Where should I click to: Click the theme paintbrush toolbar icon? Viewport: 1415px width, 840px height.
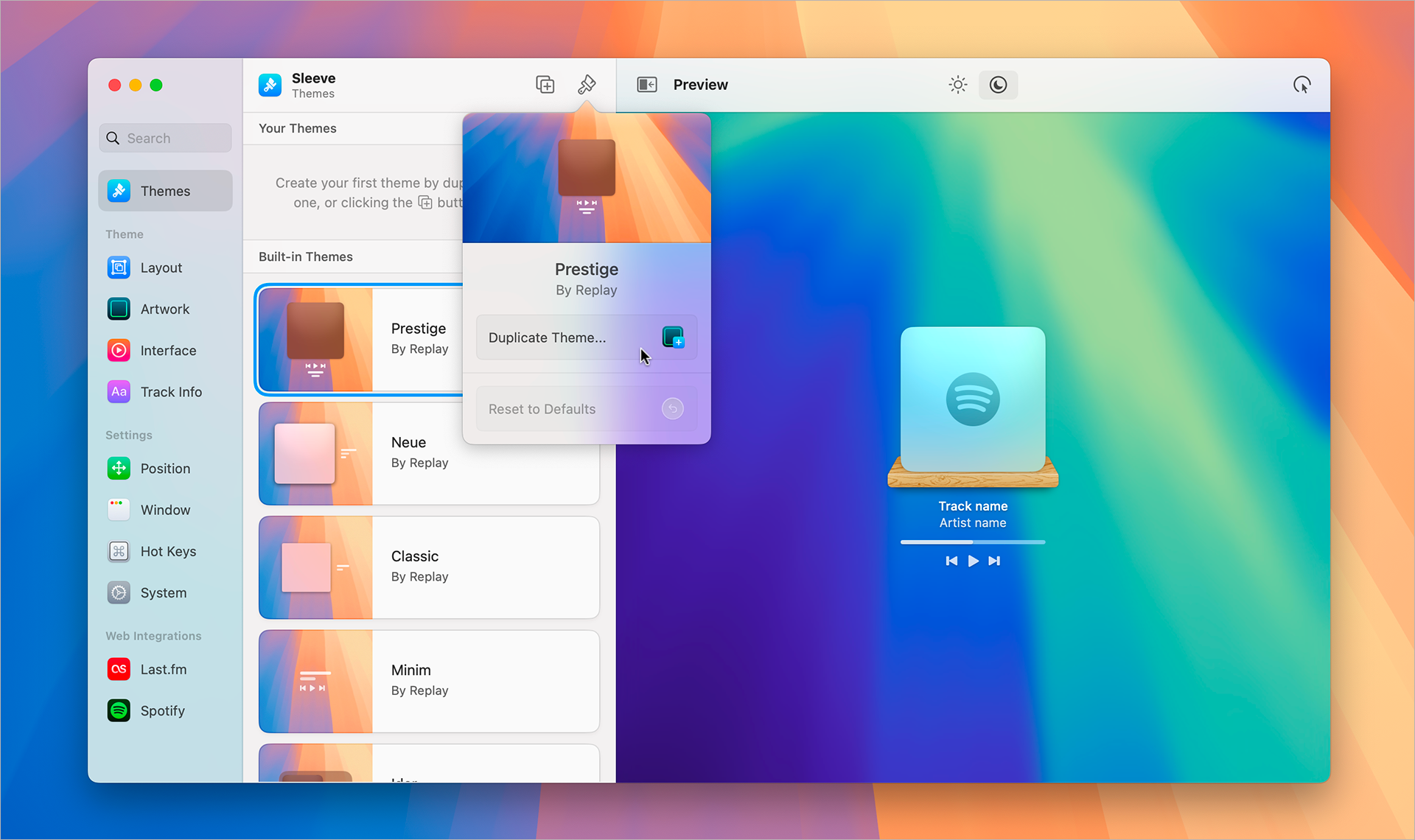(x=587, y=85)
